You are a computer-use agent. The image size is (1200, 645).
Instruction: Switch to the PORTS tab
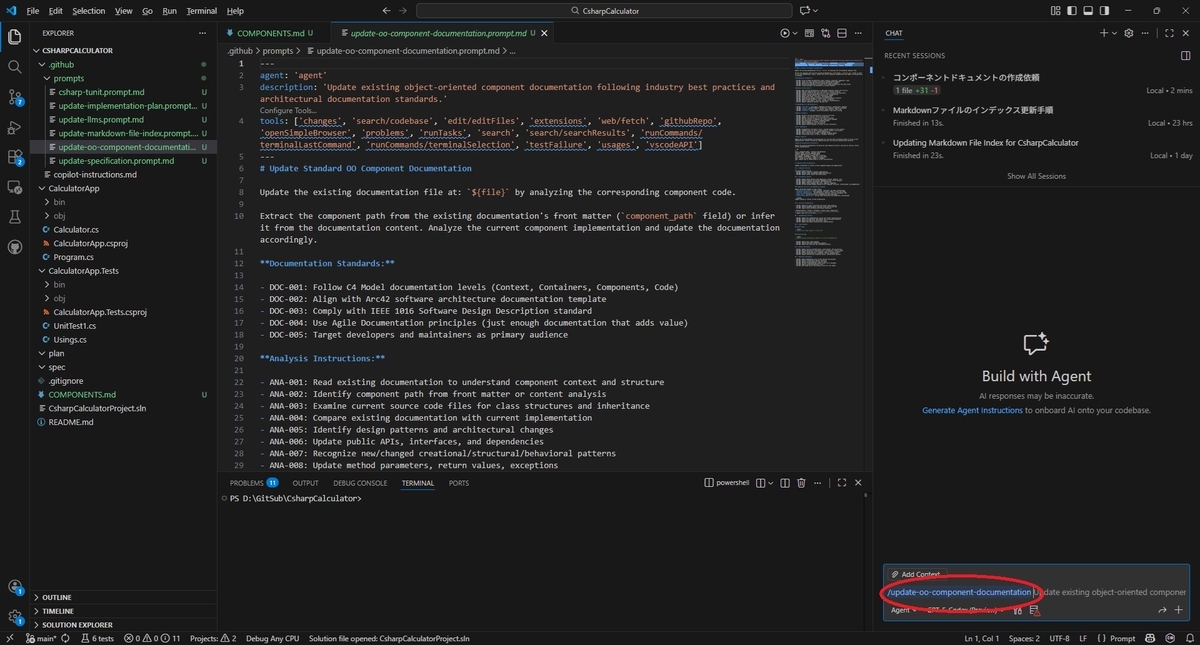point(458,483)
